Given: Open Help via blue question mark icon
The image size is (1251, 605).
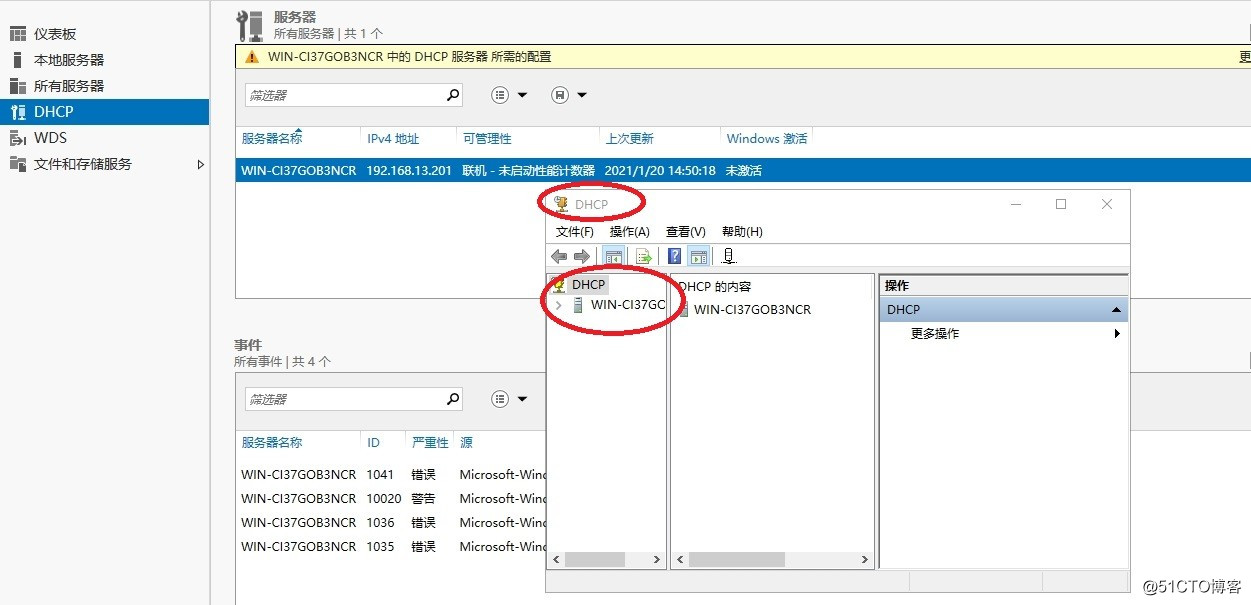Looking at the screenshot, I should coord(675,256).
